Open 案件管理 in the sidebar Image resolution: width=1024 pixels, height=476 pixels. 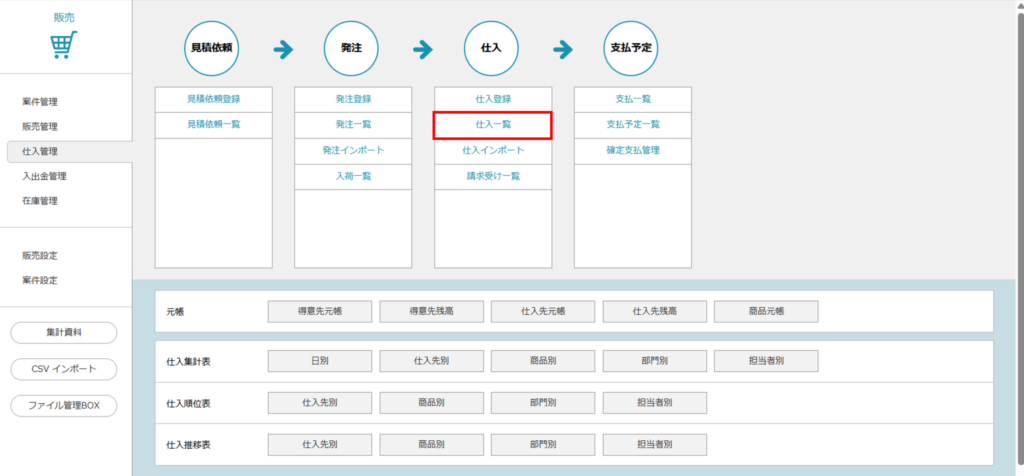(x=40, y=102)
